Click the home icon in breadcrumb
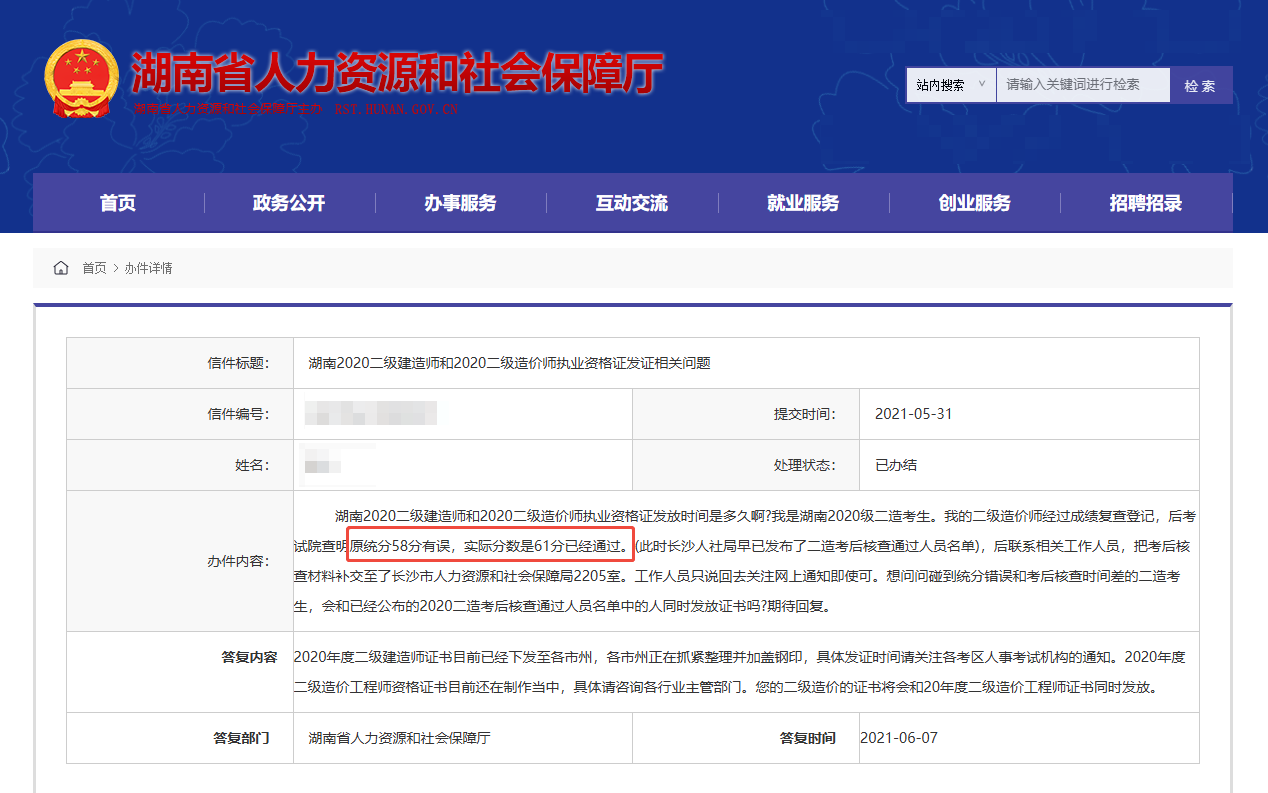The width and height of the screenshot is (1268, 793). (x=61, y=268)
